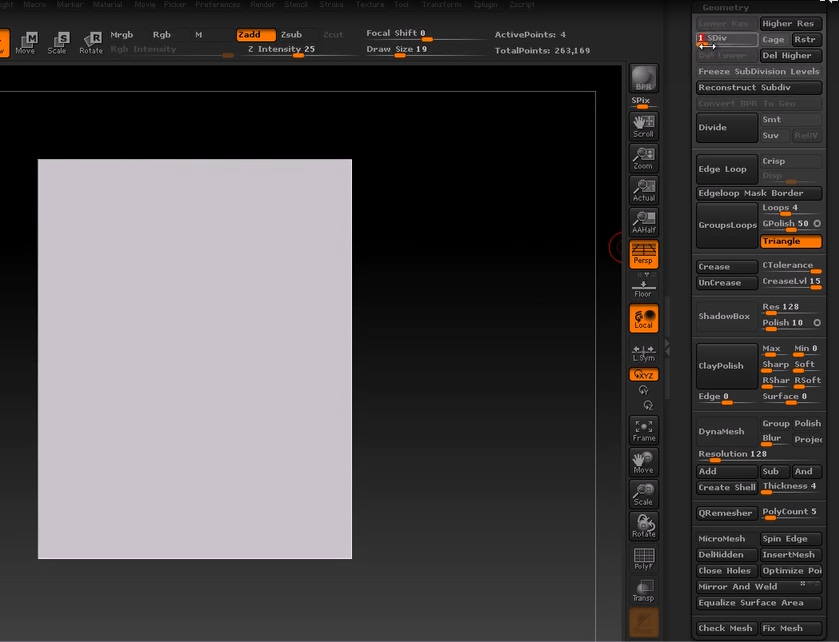
Task: Click the Edge Loop button
Action: click(x=727, y=169)
